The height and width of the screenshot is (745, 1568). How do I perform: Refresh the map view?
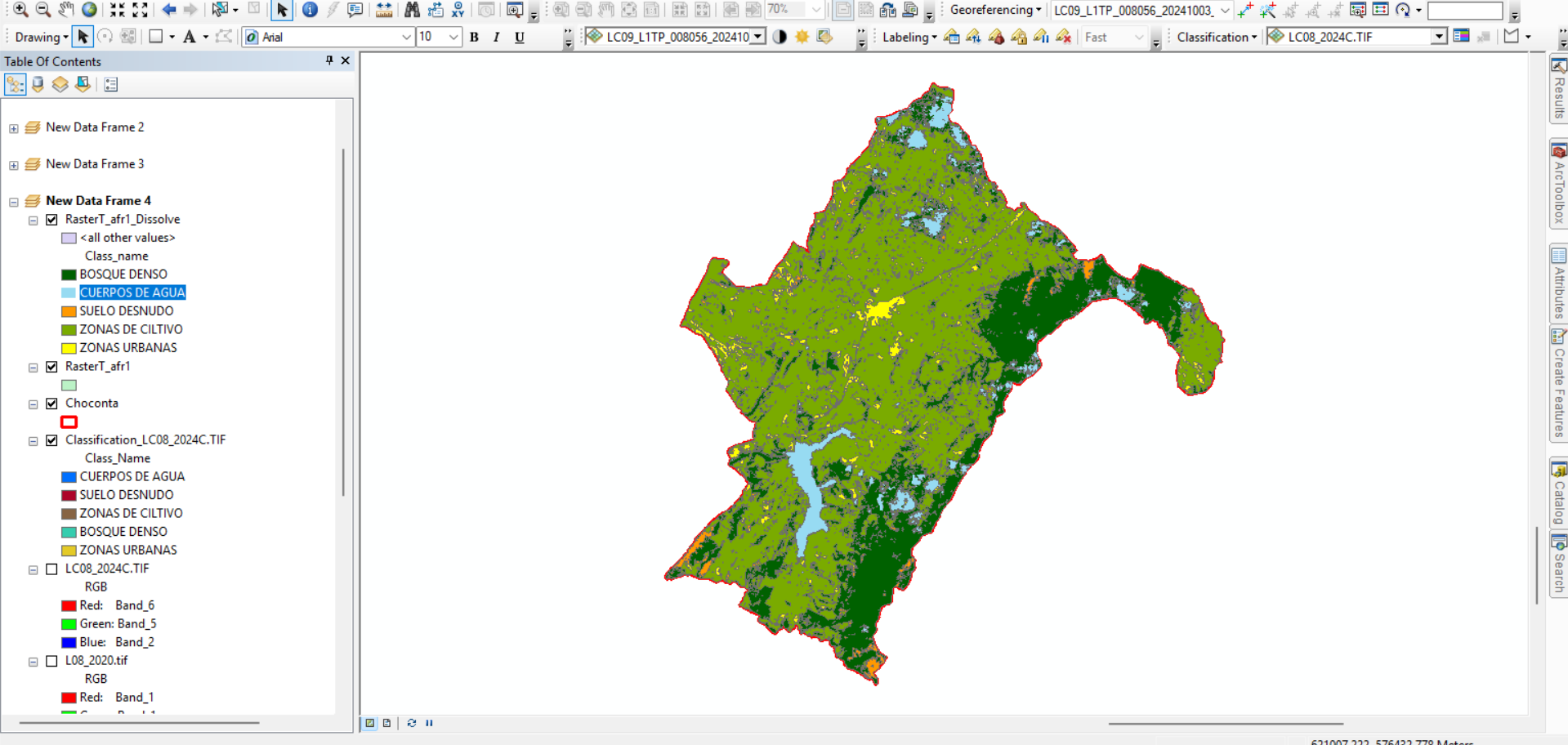click(x=411, y=723)
